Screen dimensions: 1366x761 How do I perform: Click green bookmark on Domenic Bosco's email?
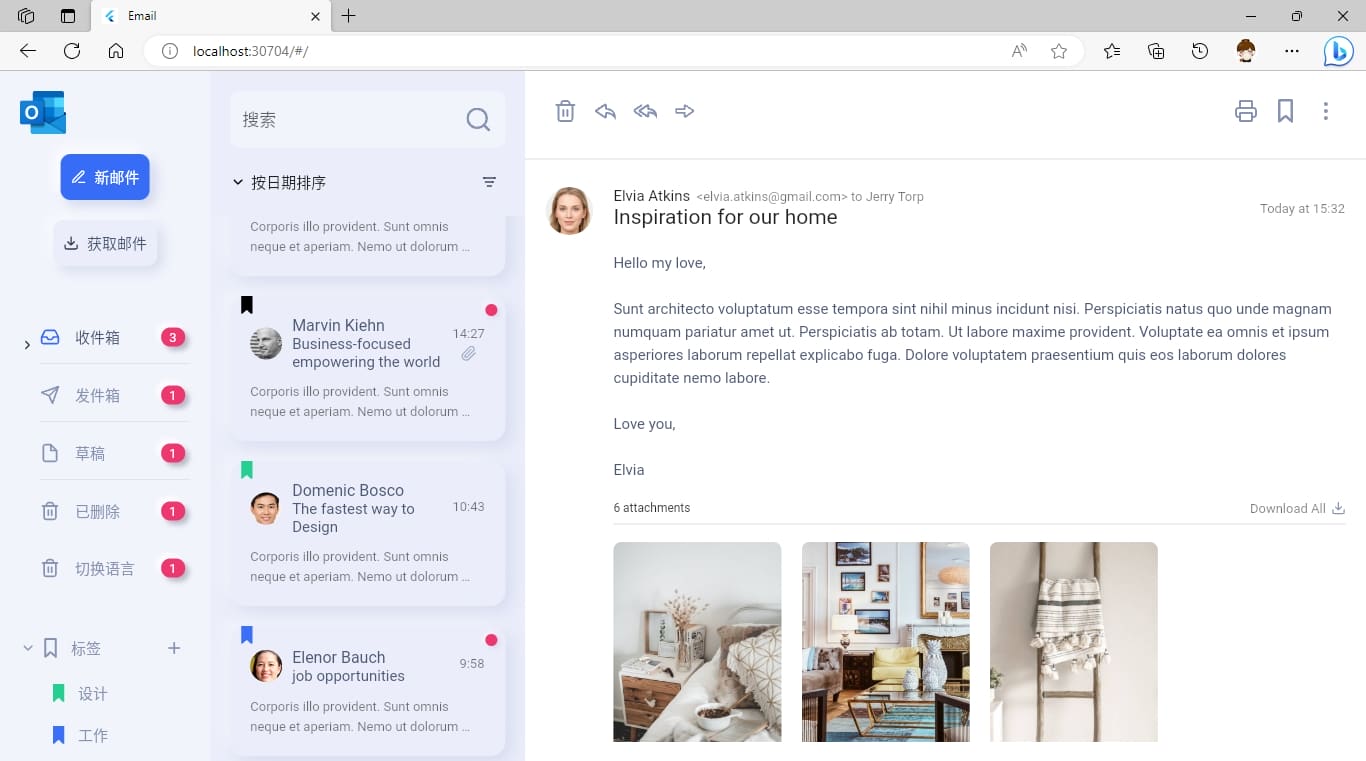click(x=247, y=470)
